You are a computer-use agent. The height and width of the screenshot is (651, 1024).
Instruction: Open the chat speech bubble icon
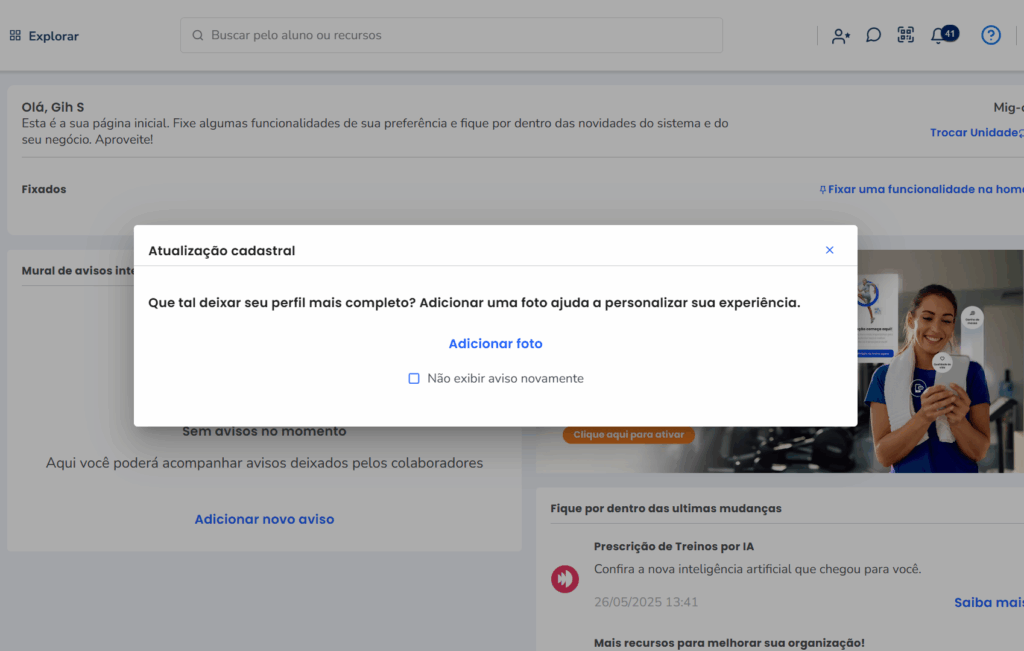click(x=873, y=36)
